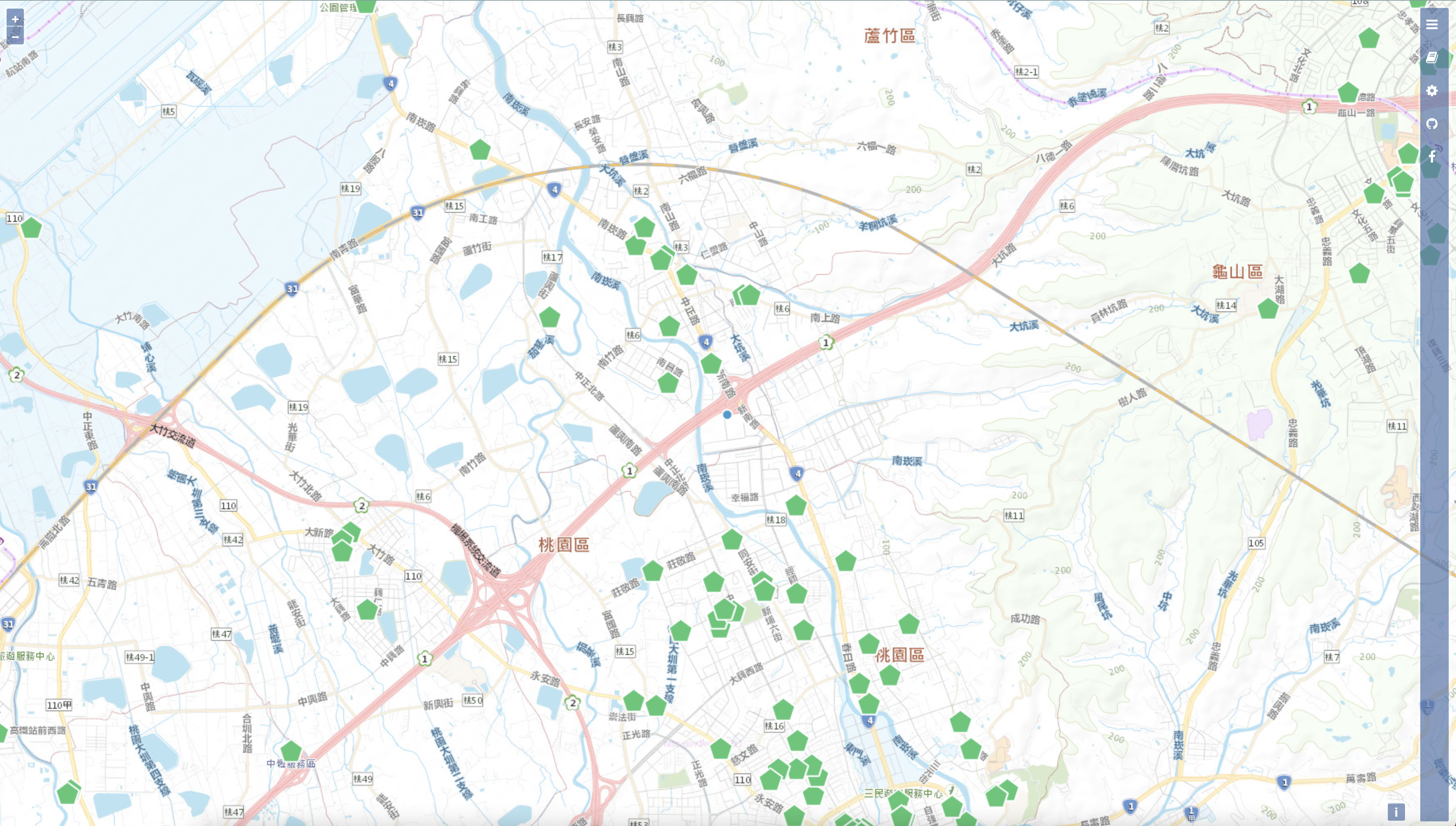The width and height of the screenshot is (1456, 826).
Task: Open the Facebook link icon
Action: pos(1432,157)
